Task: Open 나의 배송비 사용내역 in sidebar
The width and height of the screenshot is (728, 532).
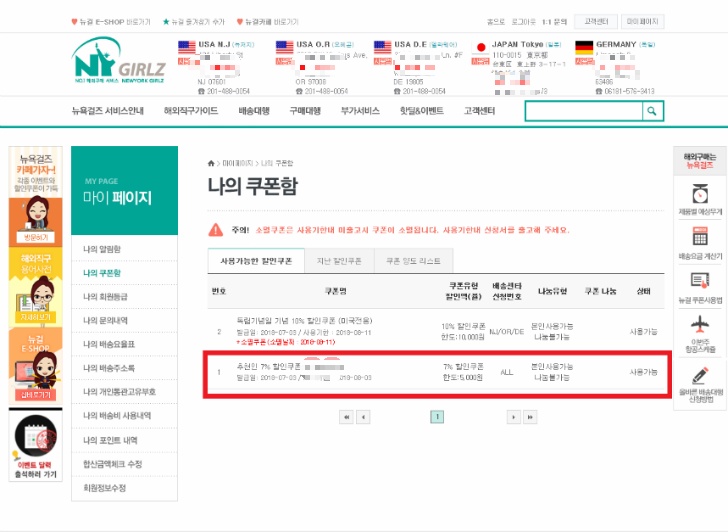Action: pos(124,415)
